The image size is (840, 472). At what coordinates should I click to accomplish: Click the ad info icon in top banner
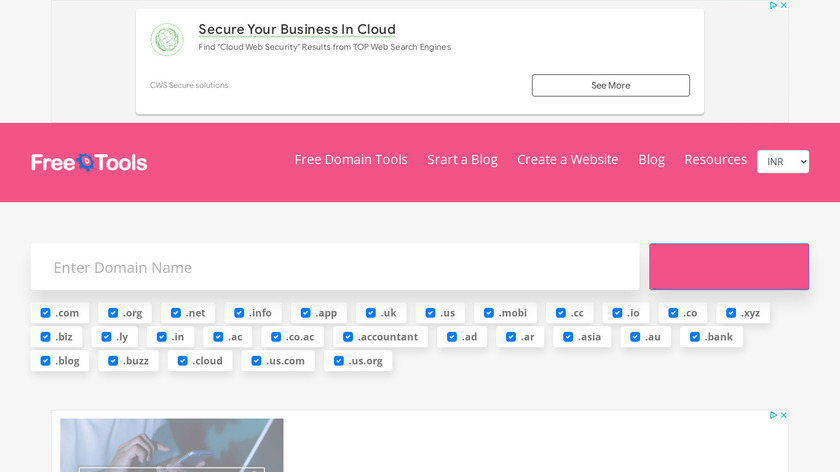coord(773,5)
